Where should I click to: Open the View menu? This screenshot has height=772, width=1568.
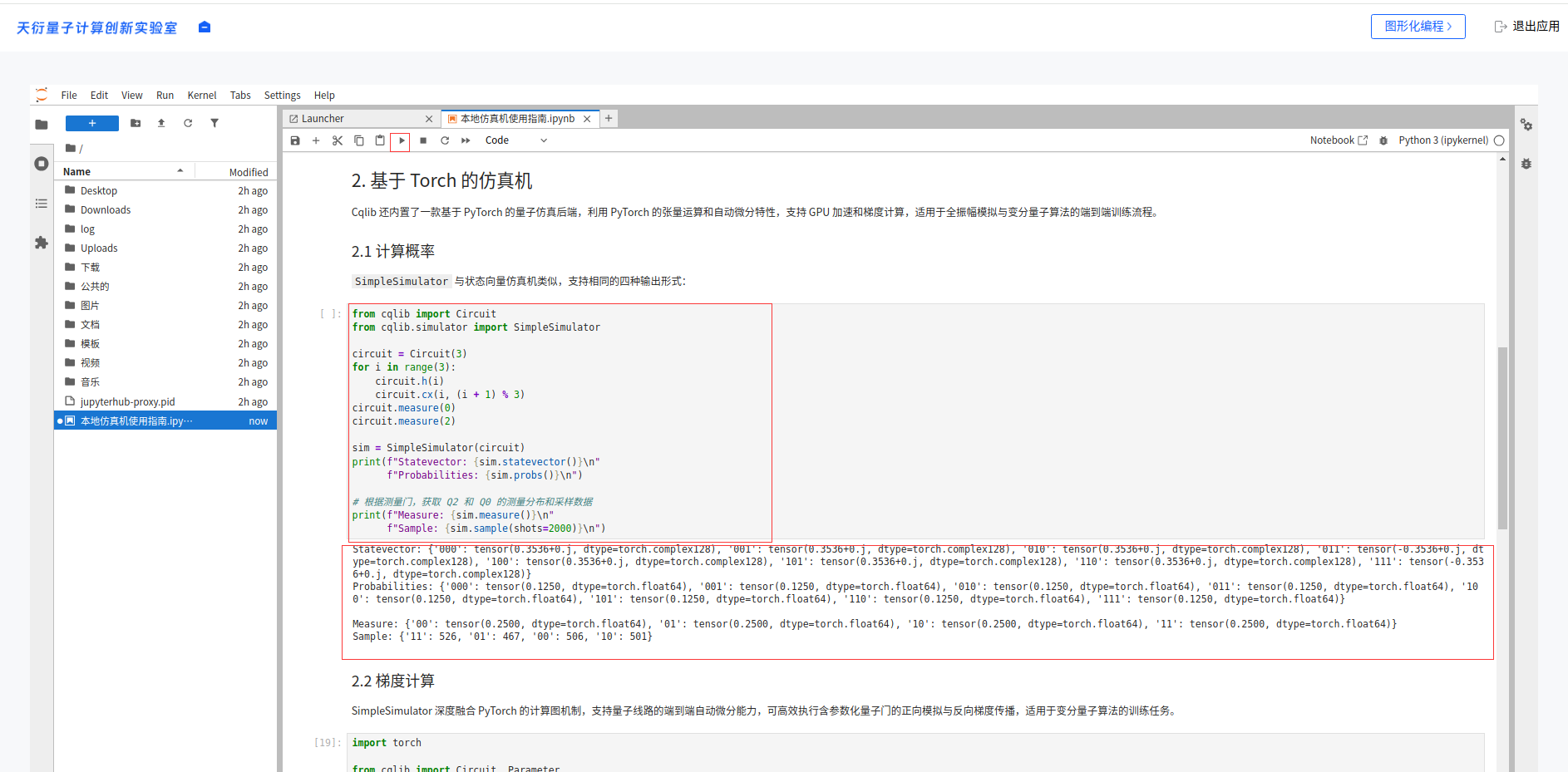click(132, 96)
